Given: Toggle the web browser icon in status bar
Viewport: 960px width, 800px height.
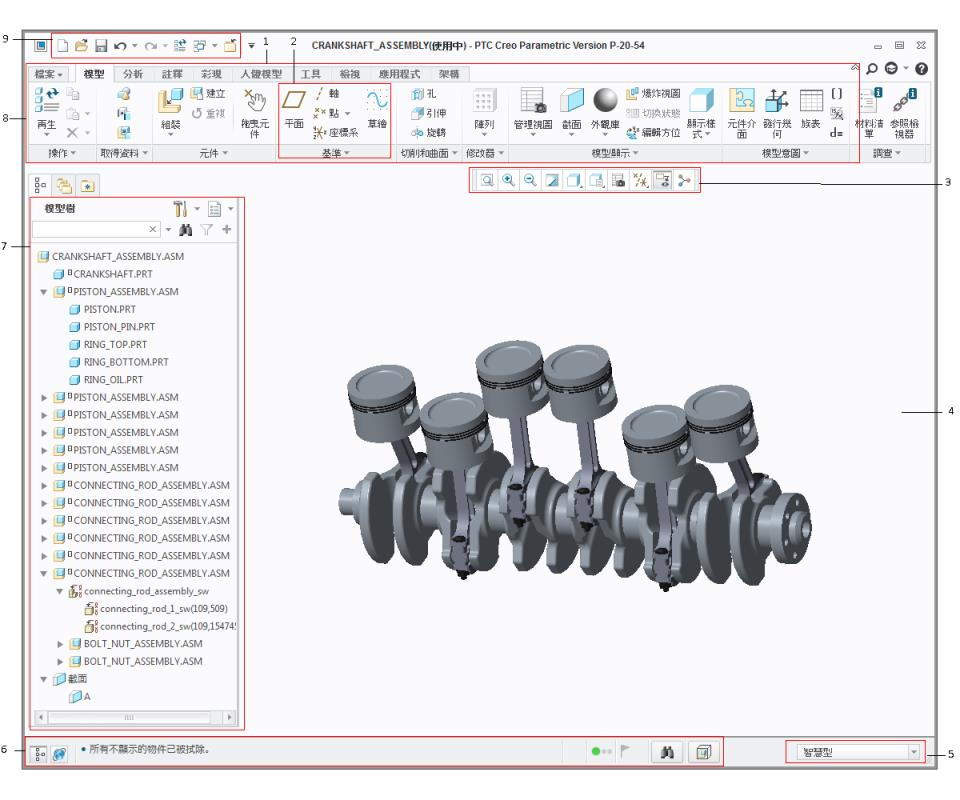Looking at the screenshot, I should pyautogui.click(x=59, y=753).
